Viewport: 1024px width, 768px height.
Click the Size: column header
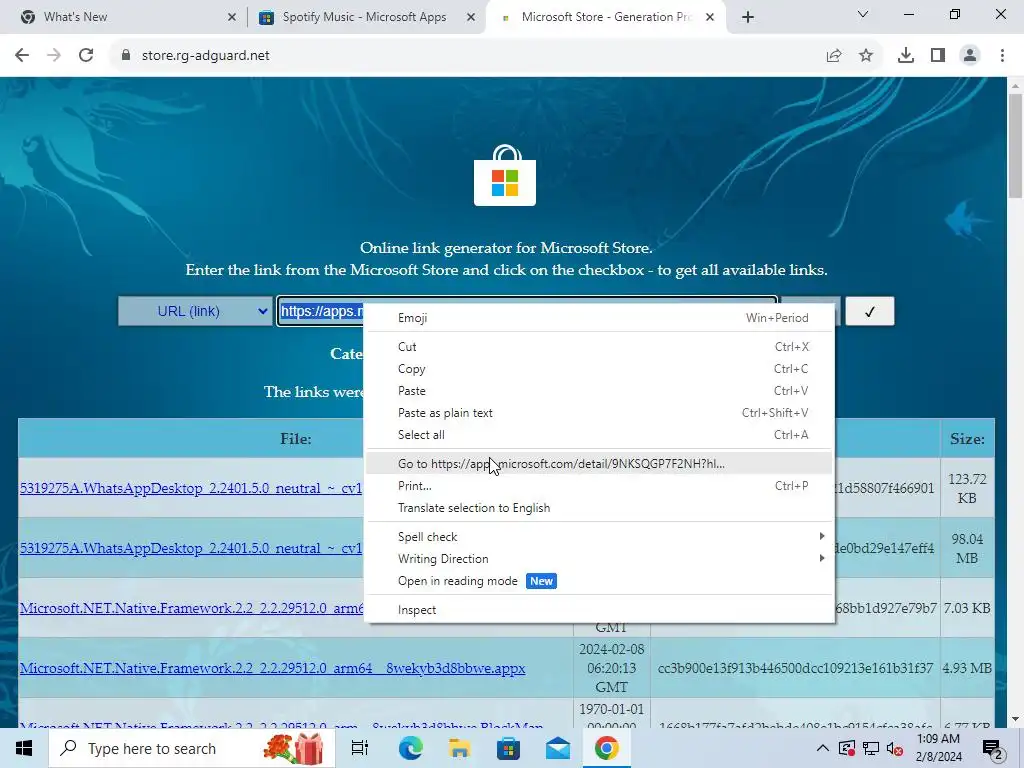click(x=967, y=439)
